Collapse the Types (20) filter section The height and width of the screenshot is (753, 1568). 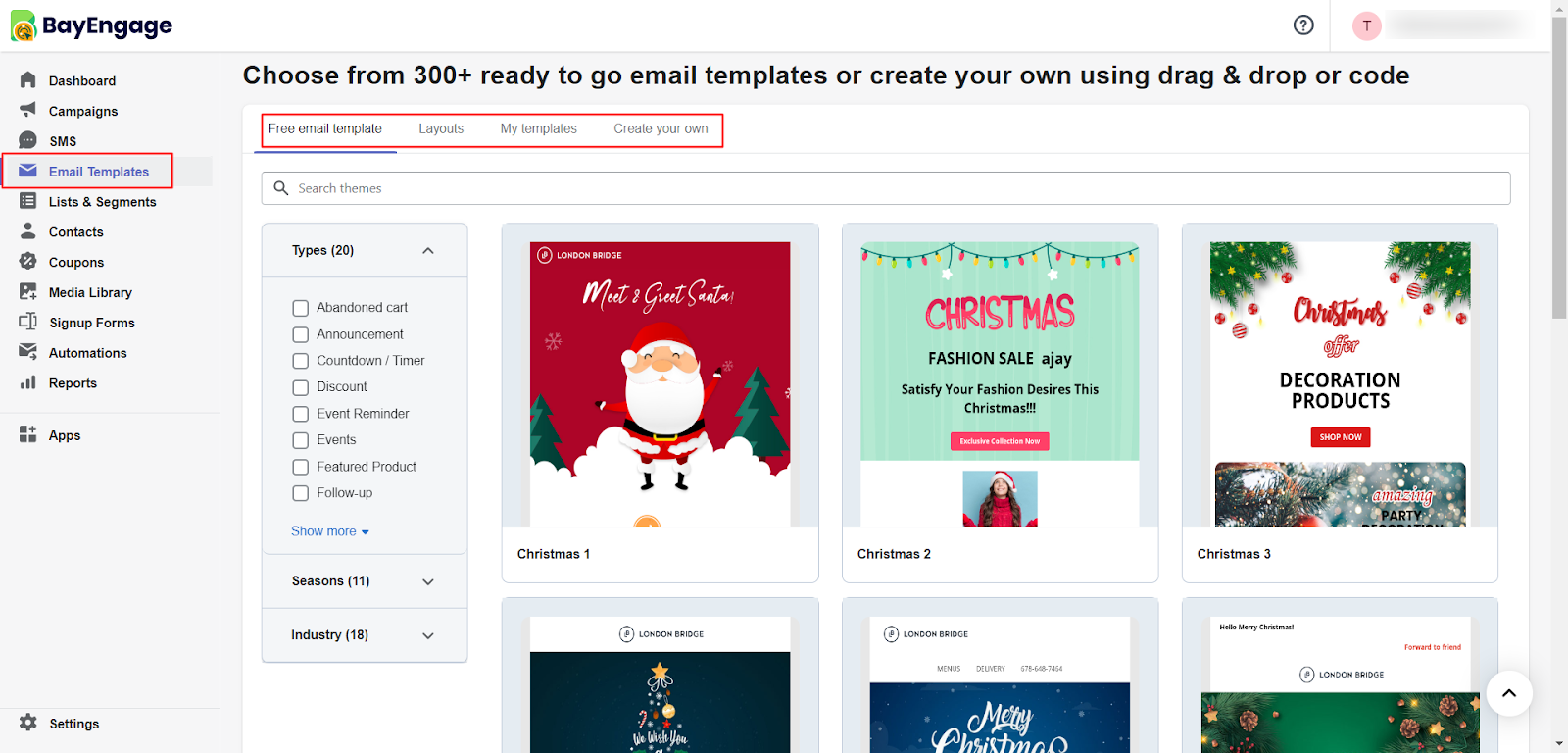pyautogui.click(x=428, y=251)
